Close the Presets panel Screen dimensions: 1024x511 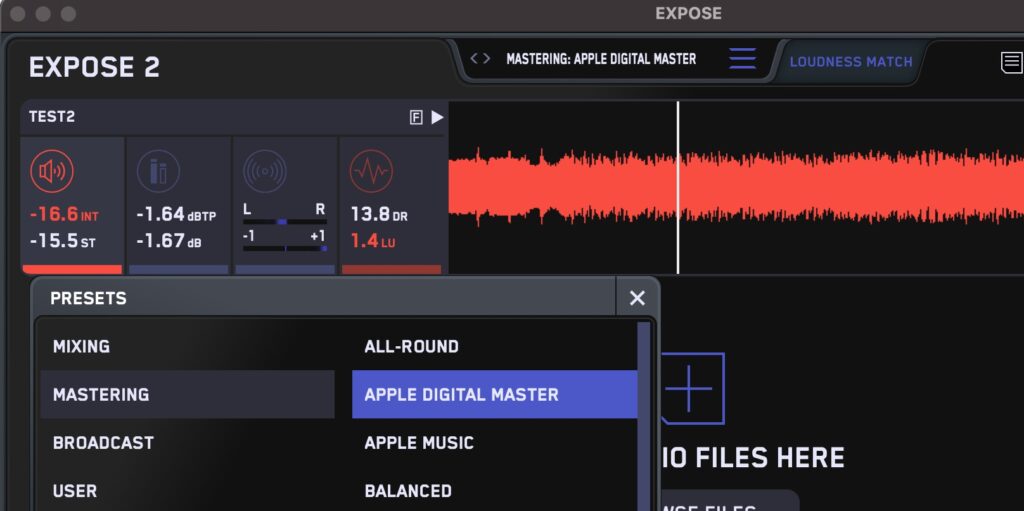[x=637, y=298]
